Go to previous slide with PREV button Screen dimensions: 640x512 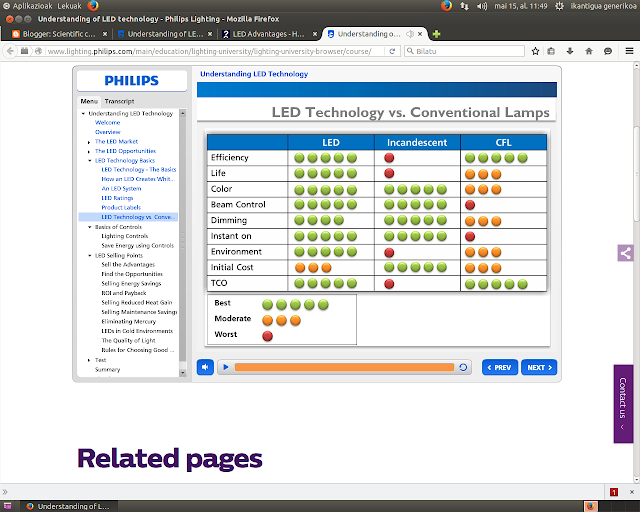tap(499, 367)
